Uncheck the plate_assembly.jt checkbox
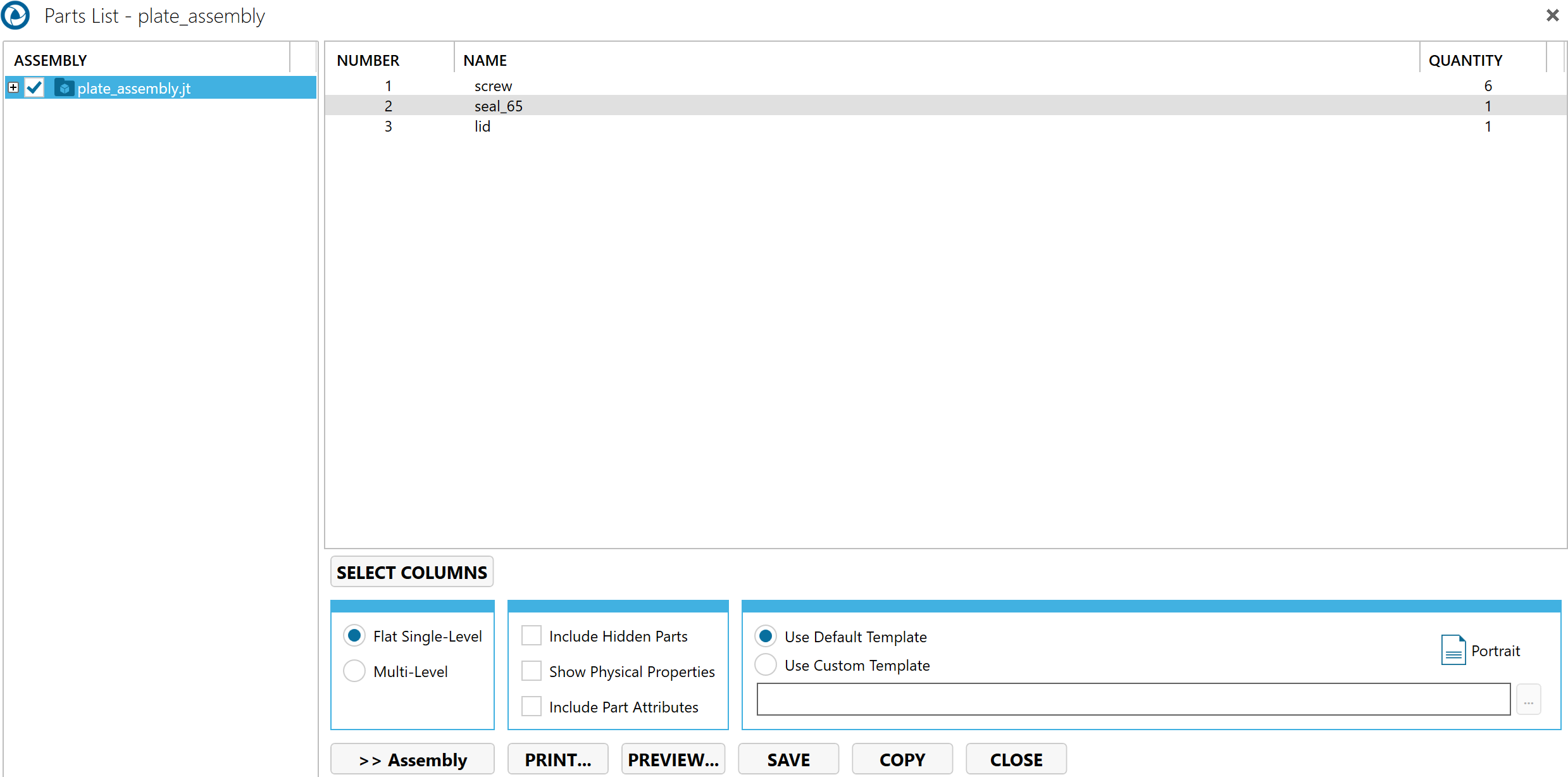 click(x=35, y=88)
